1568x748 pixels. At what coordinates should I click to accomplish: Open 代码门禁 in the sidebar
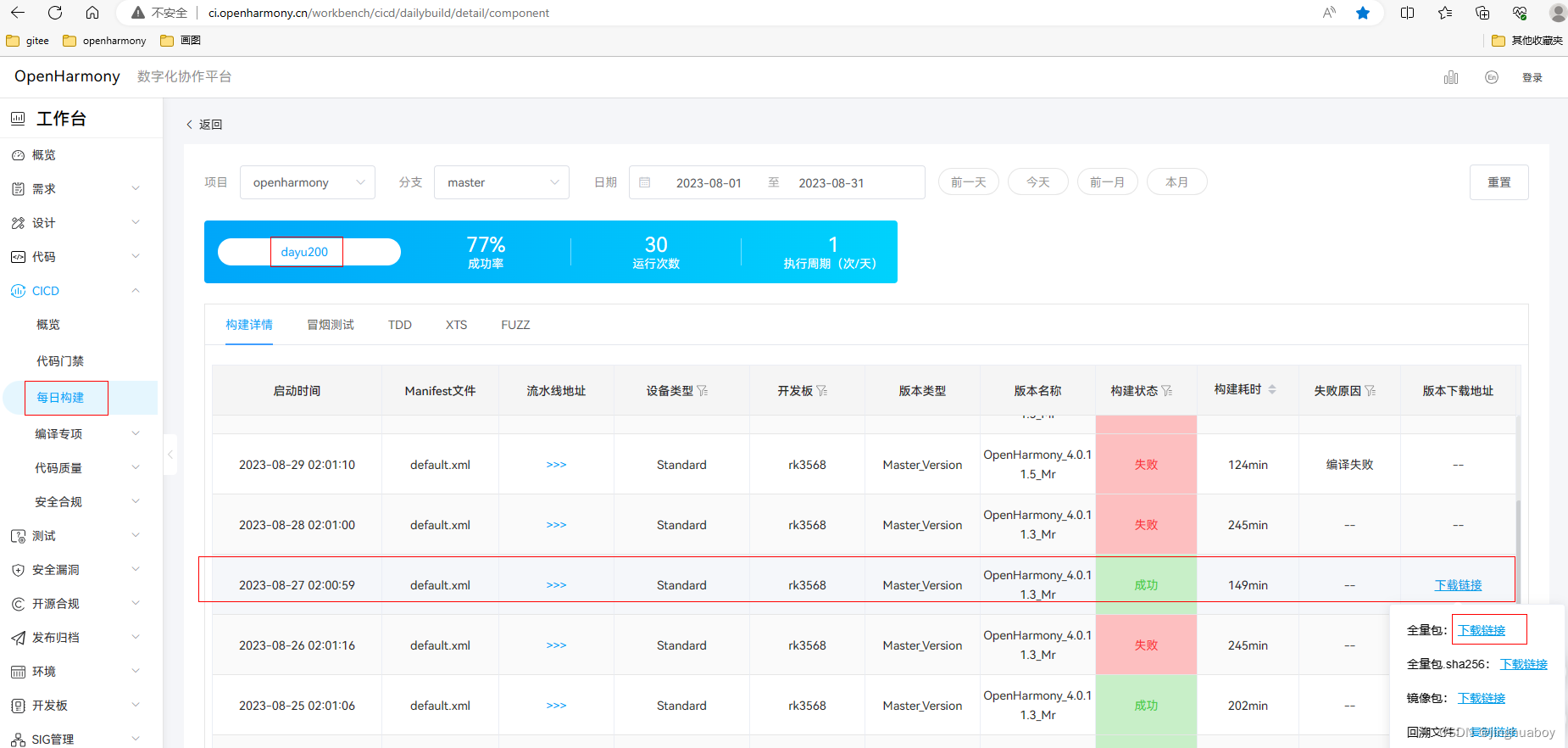tap(60, 361)
